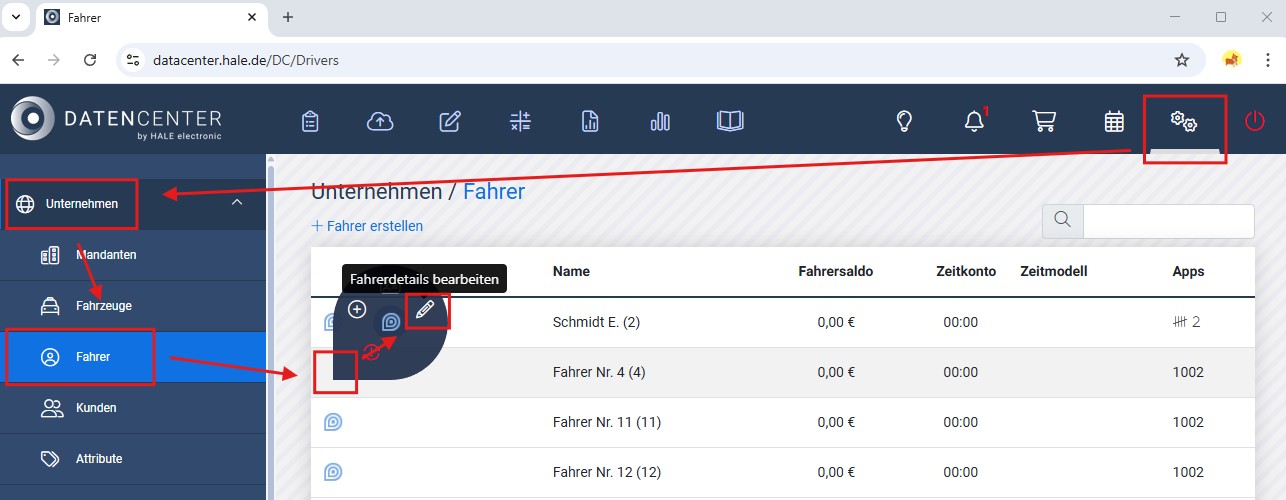Bookmark page with star icon
The width and height of the screenshot is (1286, 500).
[1182, 60]
